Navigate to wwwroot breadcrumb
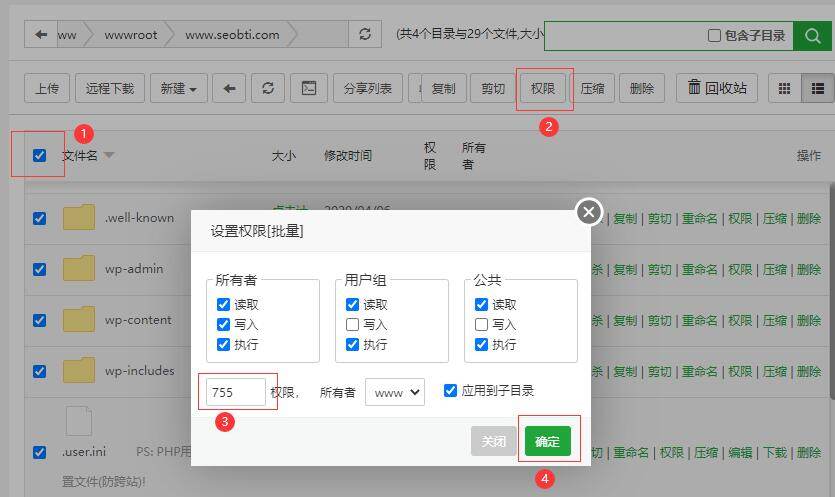The image size is (835, 497). coord(131,35)
